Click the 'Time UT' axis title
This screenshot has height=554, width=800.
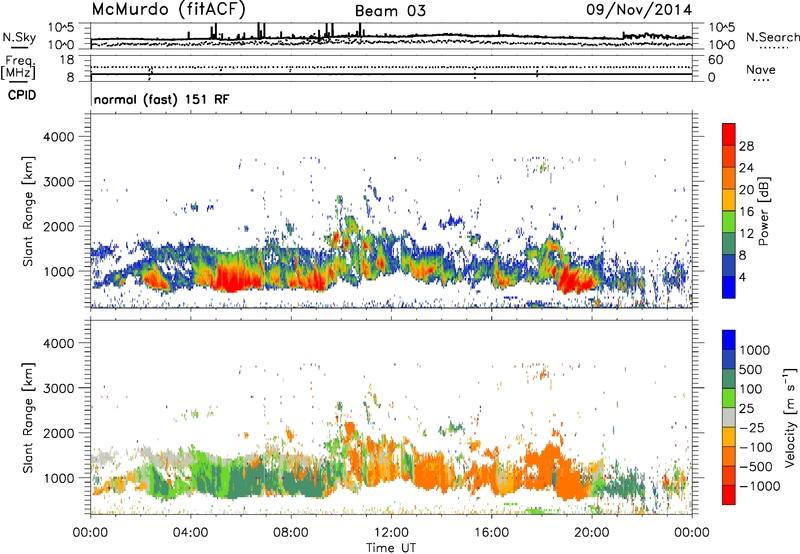pyautogui.click(x=391, y=548)
